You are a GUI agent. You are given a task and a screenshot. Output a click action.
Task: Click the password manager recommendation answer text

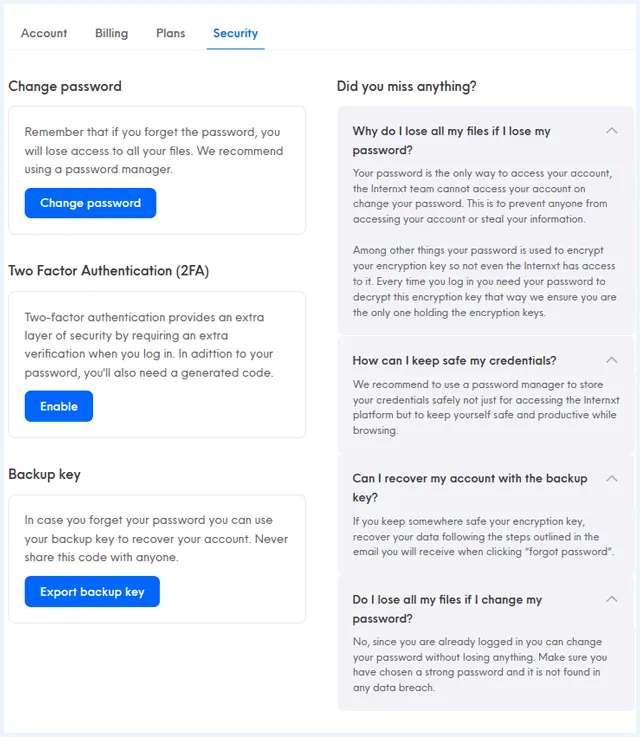pyautogui.click(x=486, y=407)
